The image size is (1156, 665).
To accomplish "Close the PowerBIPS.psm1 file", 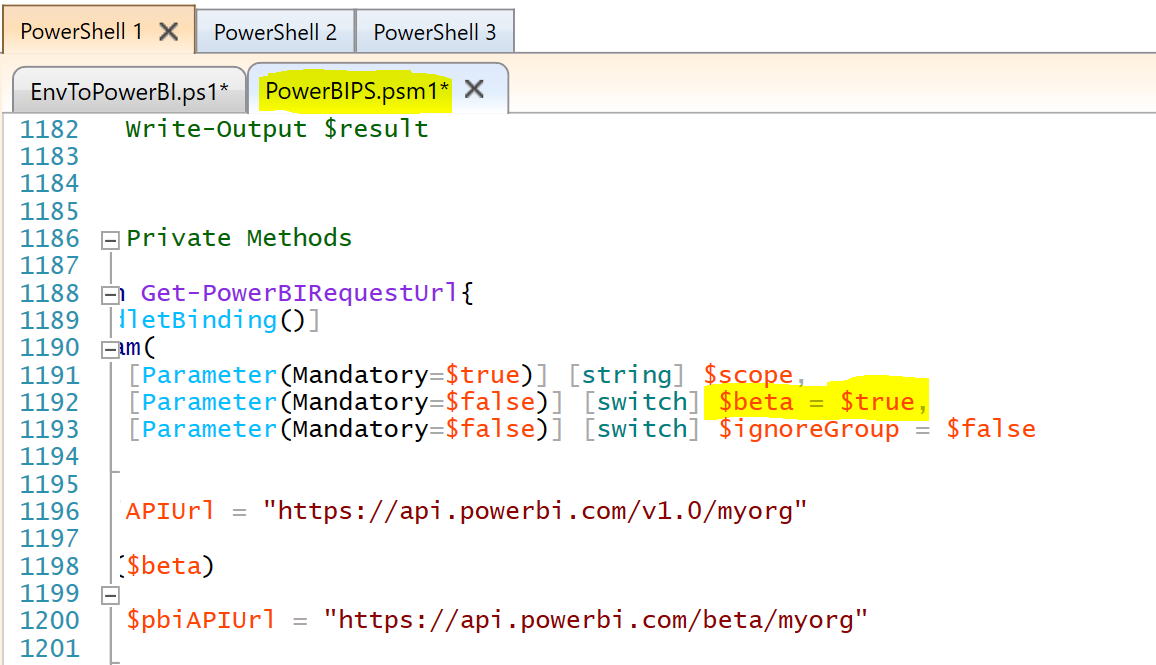I will (474, 88).
